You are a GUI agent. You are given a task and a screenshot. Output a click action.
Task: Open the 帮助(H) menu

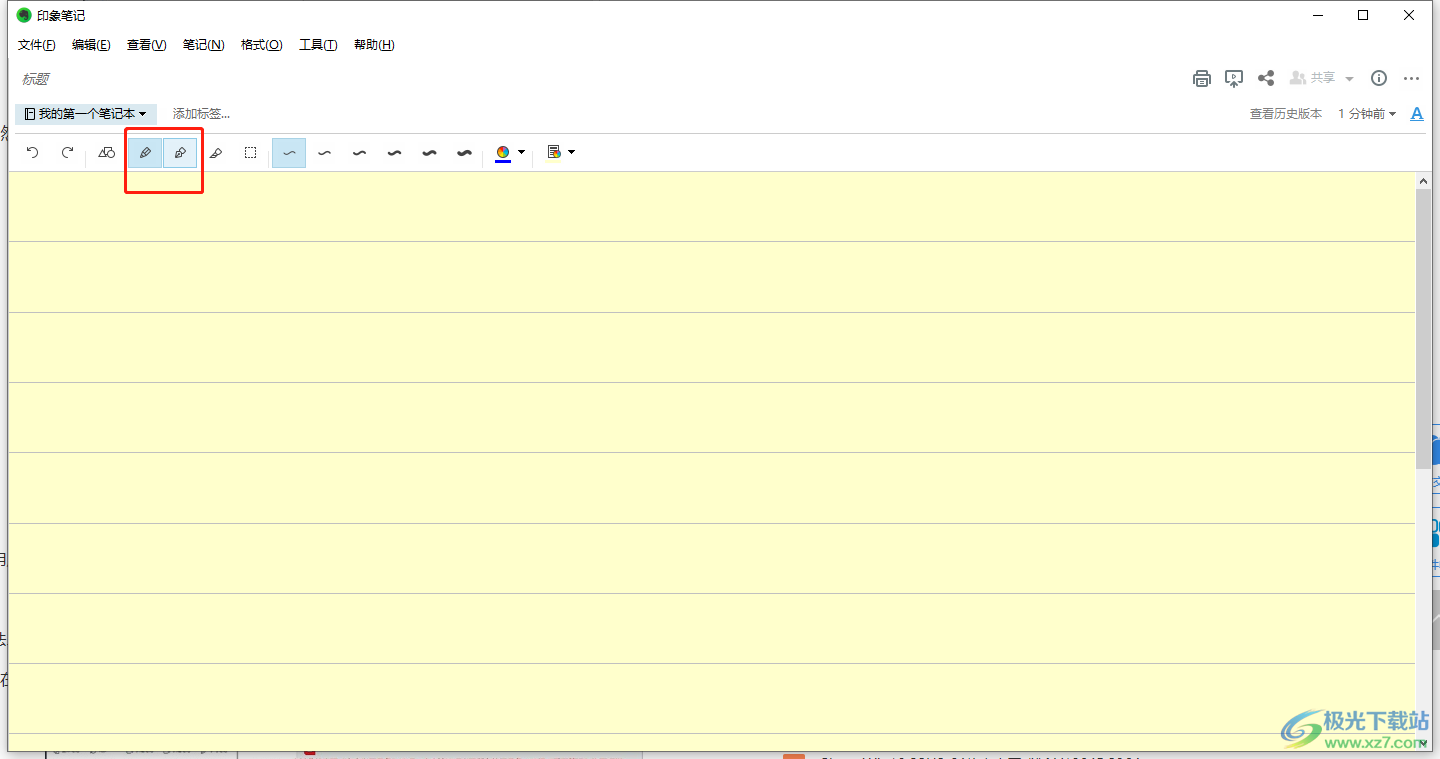click(x=374, y=45)
